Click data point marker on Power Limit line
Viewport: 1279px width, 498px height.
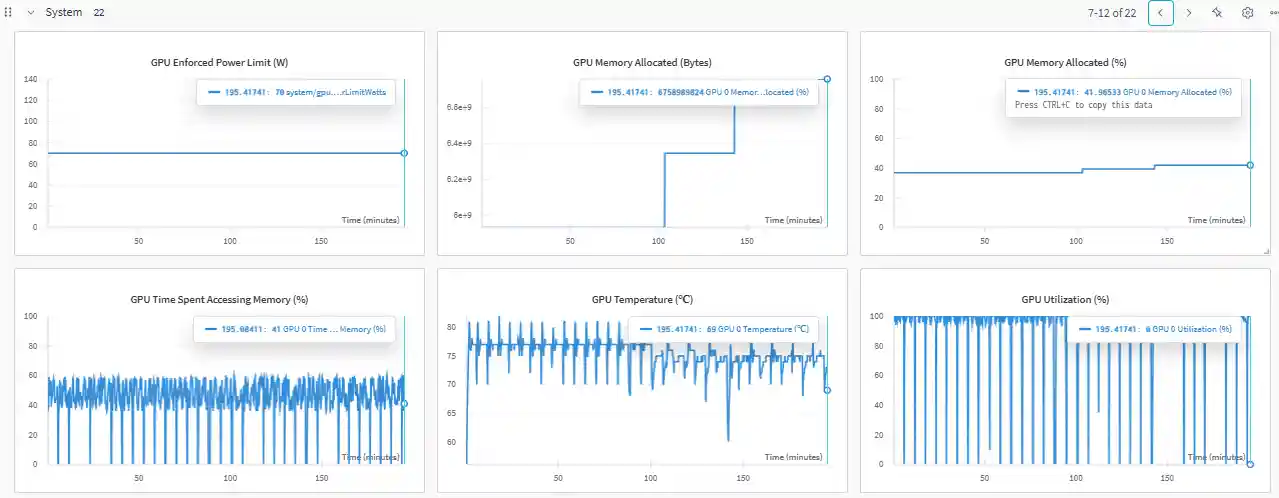coord(404,153)
